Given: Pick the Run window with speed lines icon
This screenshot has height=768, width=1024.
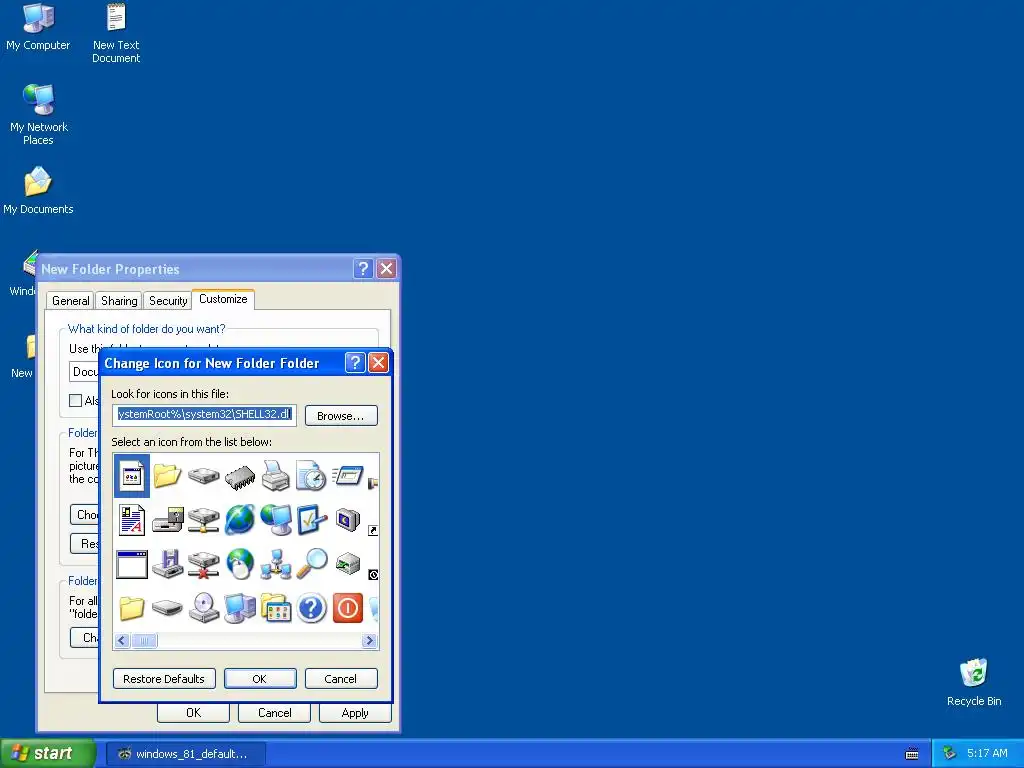Looking at the screenshot, I should [347, 475].
